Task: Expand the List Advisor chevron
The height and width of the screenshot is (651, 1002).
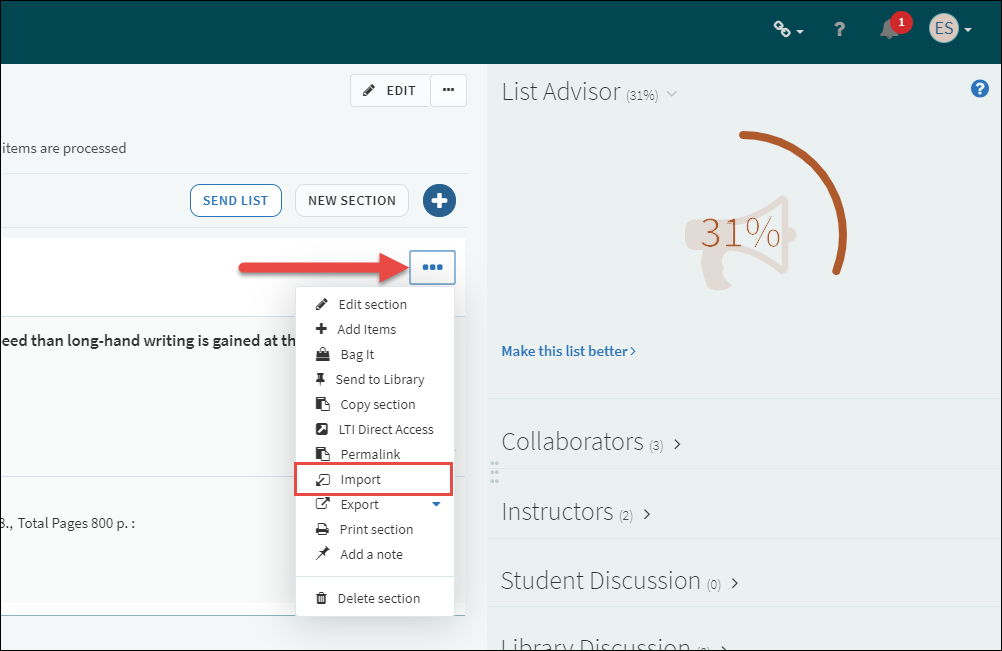Action: click(x=672, y=94)
